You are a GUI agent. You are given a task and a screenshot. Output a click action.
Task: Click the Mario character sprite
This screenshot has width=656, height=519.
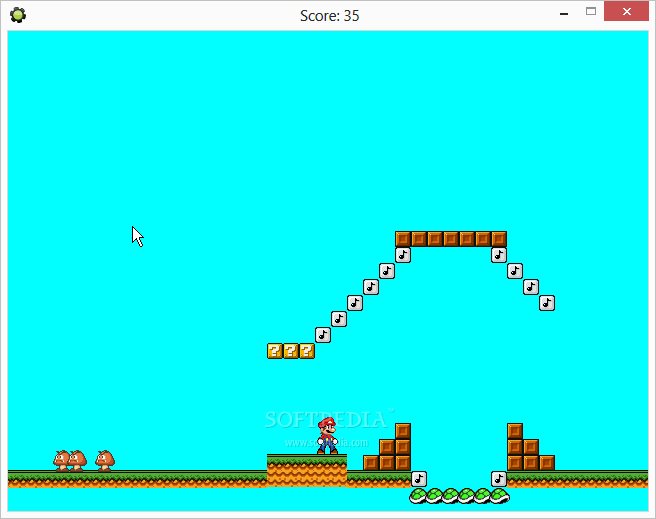point(327,436)
